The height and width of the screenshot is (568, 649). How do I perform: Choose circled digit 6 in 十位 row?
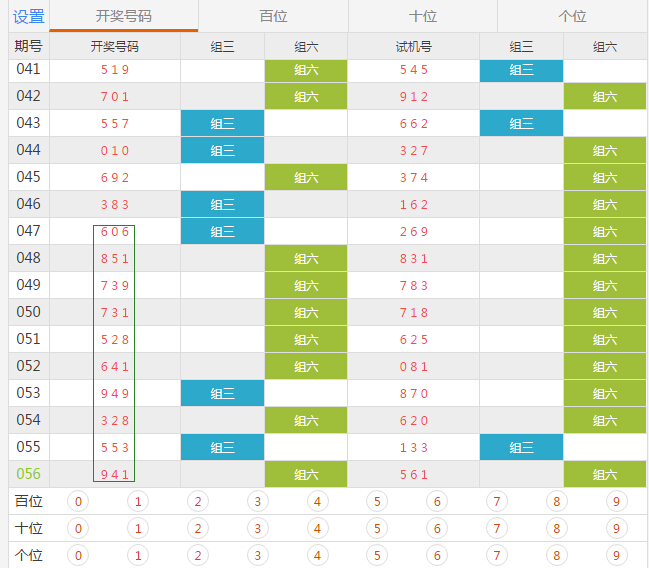pos(437,528)
